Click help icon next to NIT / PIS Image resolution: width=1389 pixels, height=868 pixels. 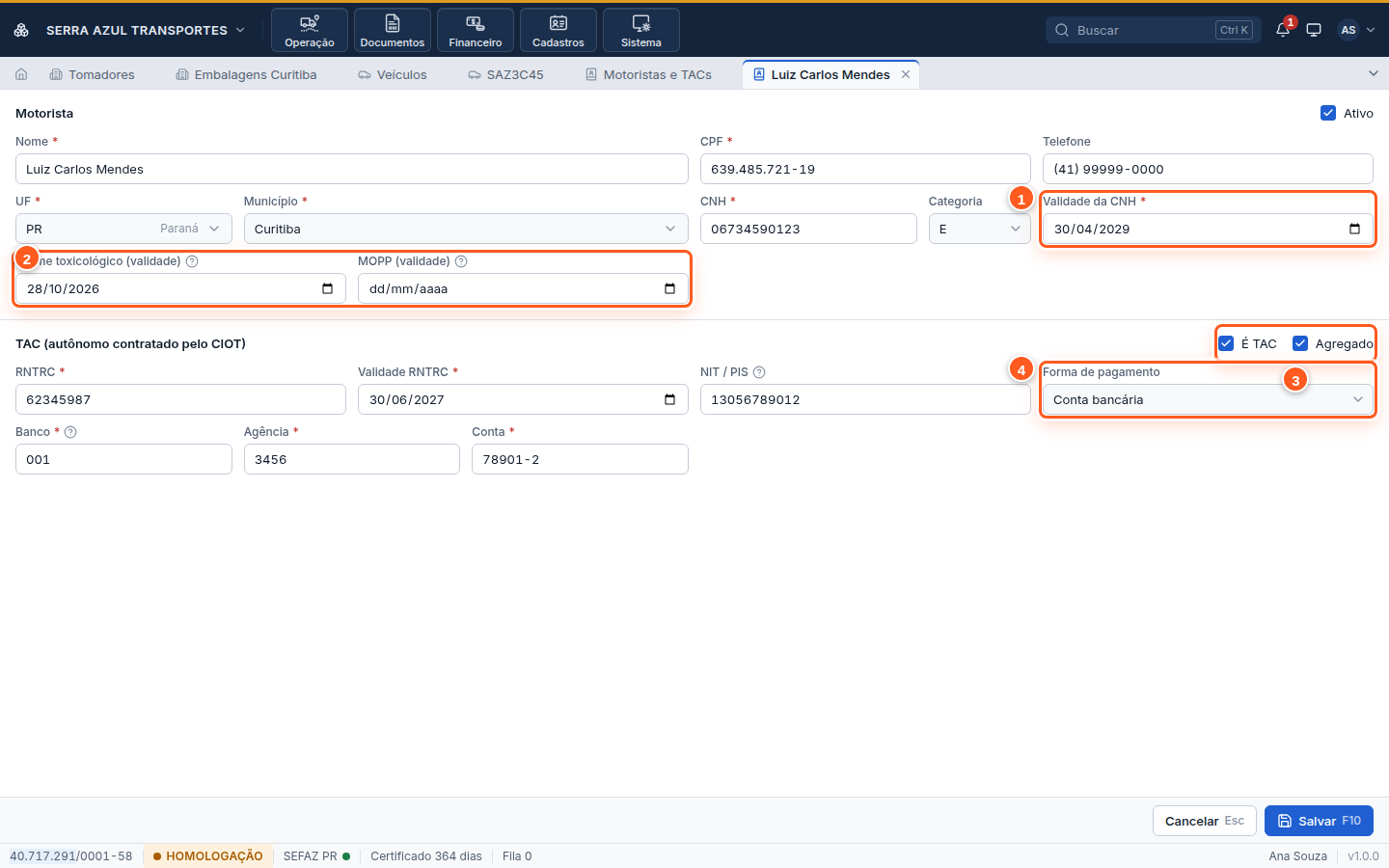tap(759, 372)
